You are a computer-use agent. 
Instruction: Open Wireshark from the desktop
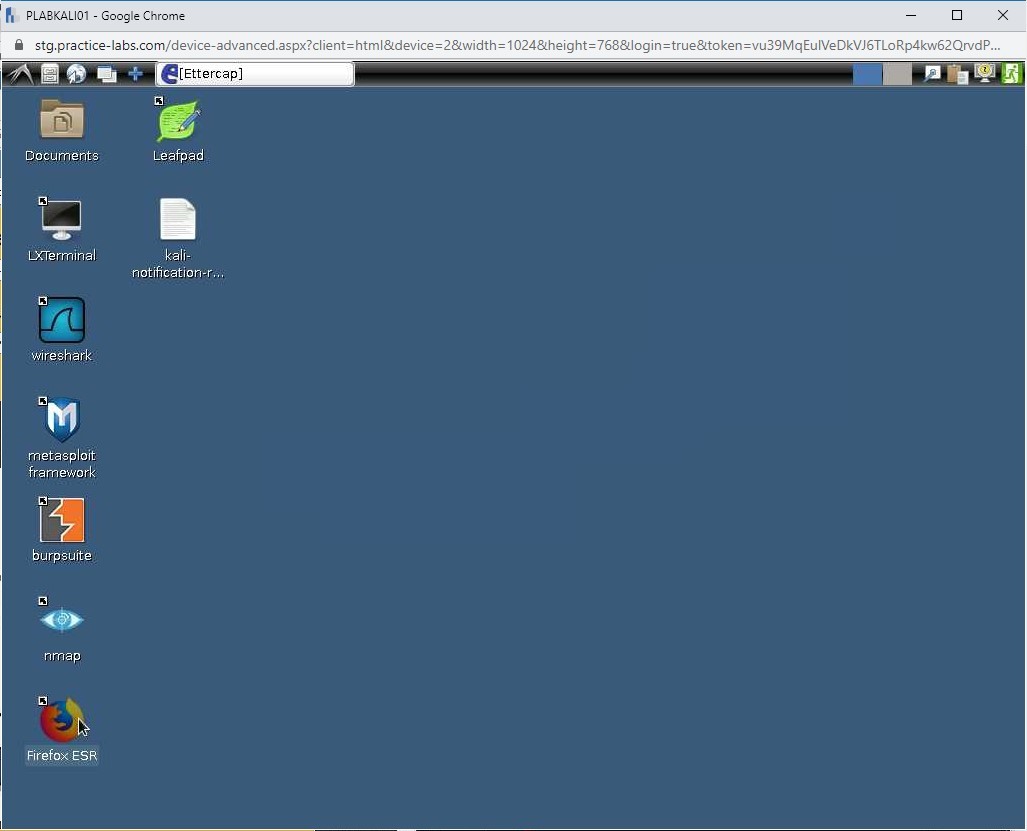tap(61, 328)
